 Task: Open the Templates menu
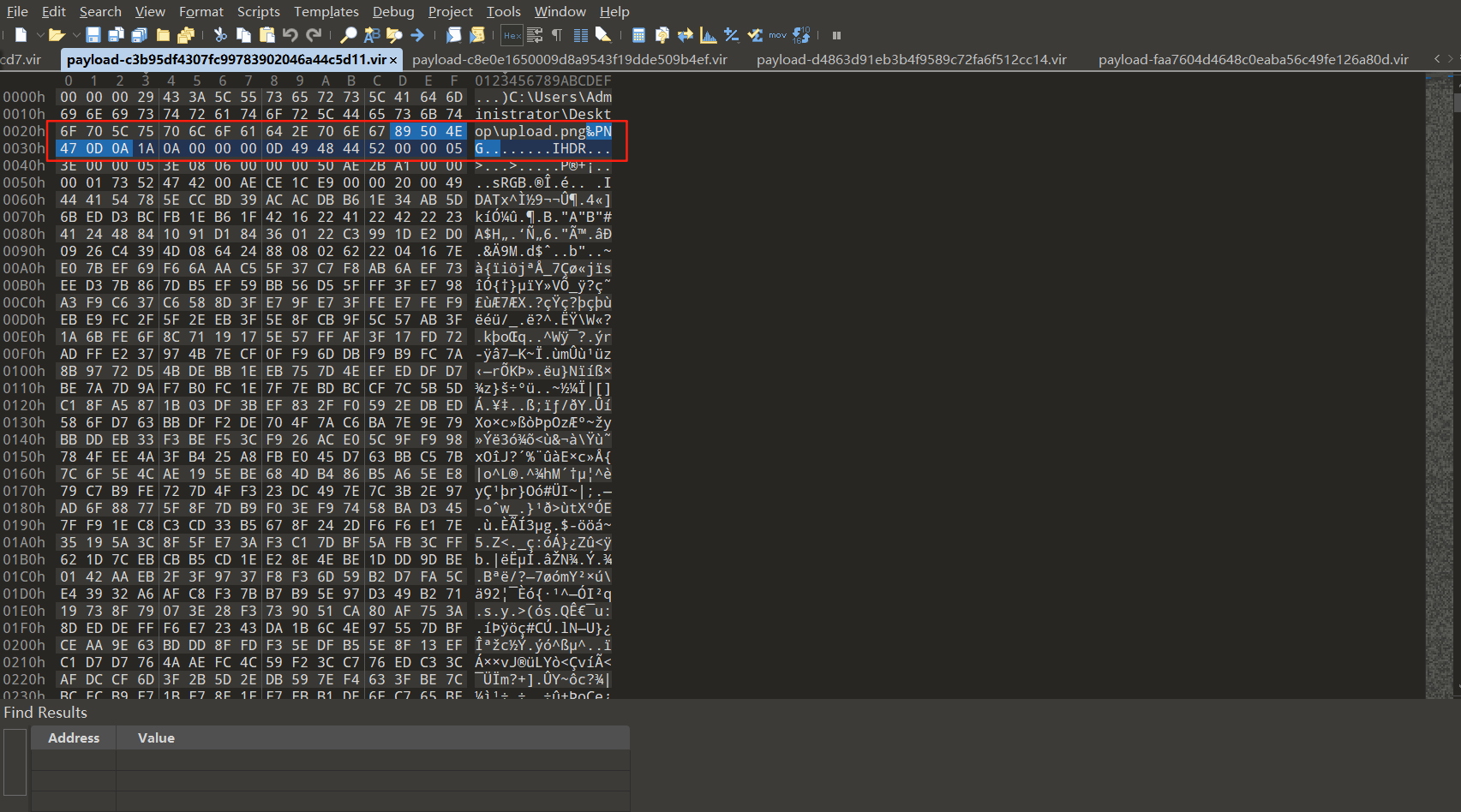coord(326,11)
